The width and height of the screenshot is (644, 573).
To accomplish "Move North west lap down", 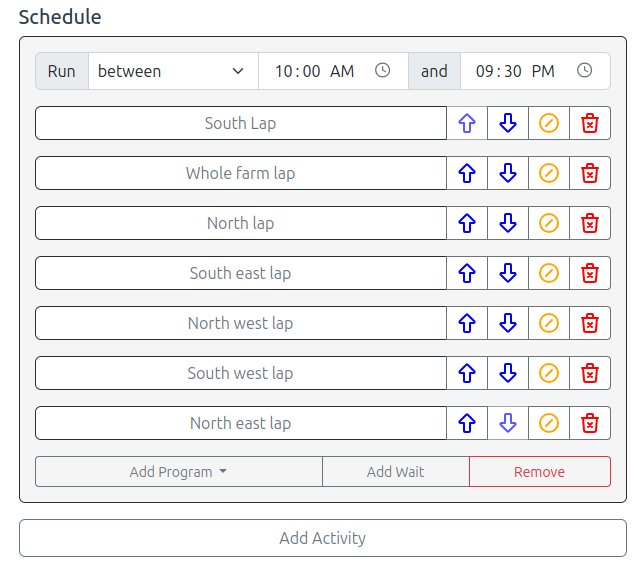I will pyautogui.click(x=508, y=323).
